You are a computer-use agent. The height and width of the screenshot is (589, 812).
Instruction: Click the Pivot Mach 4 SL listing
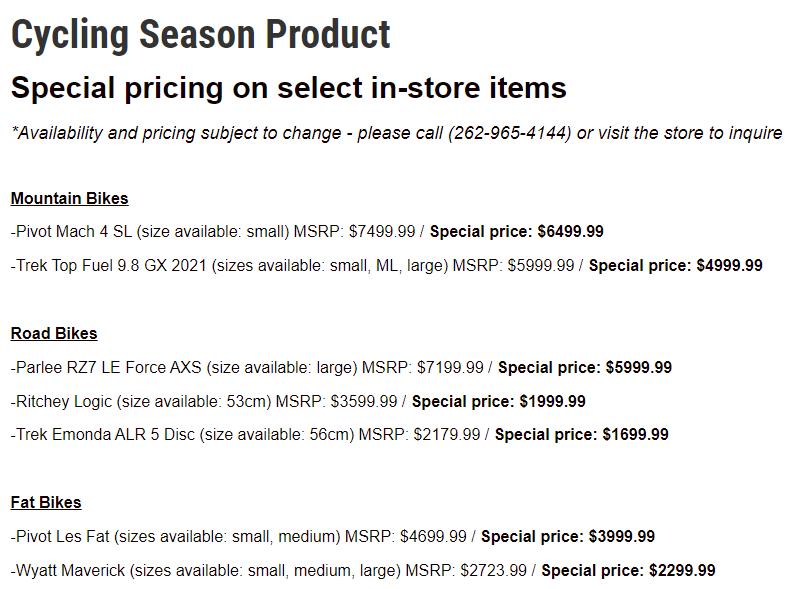point(150,232)
